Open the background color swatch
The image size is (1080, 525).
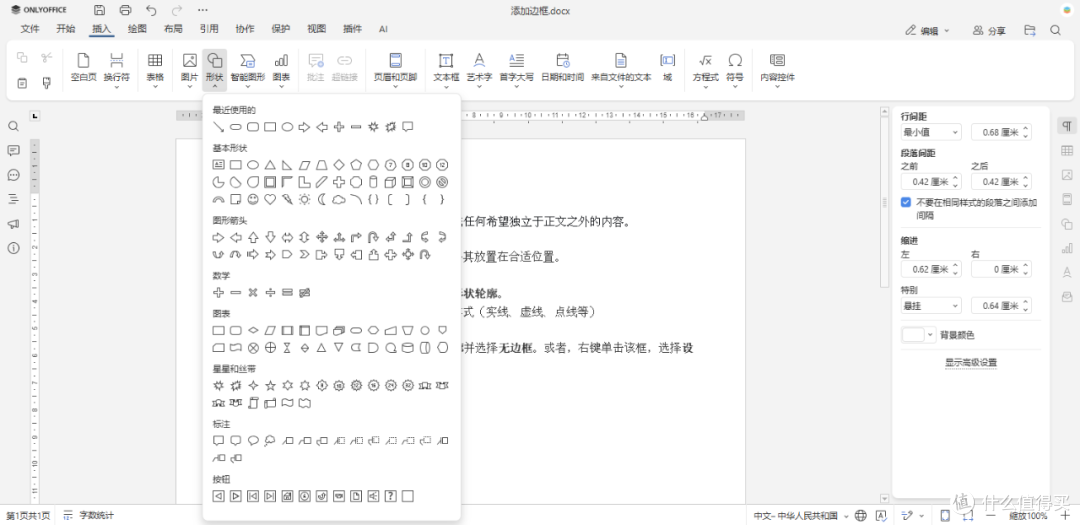[x=918, y=335]
